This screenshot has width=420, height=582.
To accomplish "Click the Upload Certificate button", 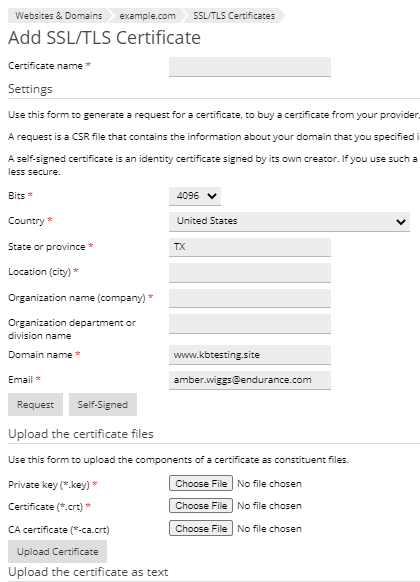I will [x=58, y=552].
